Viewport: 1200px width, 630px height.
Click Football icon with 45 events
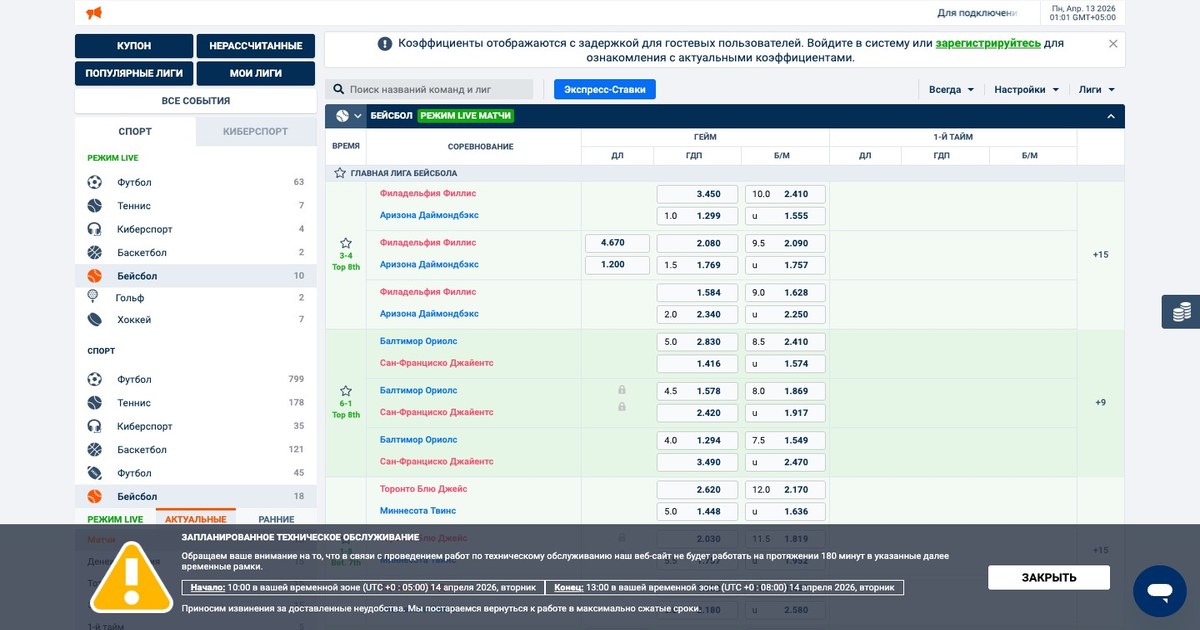tap(95, 473)
